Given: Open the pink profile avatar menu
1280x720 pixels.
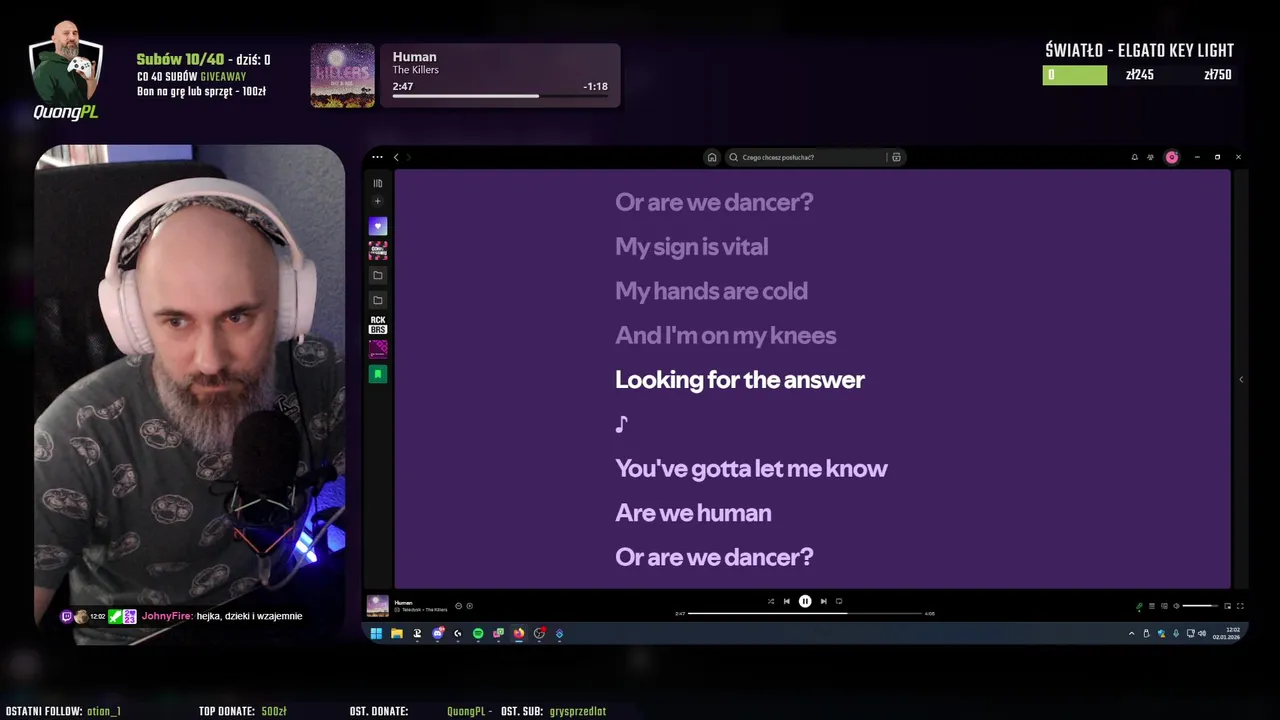Looking at the screenshot, I should pos(1172,157).
